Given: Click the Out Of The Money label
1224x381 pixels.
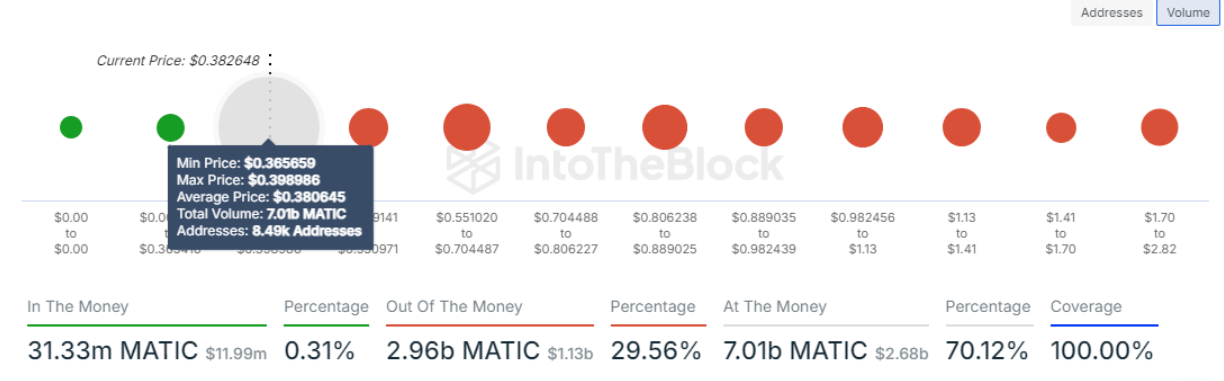Looking at the screenshot, I should coord(454,307).
